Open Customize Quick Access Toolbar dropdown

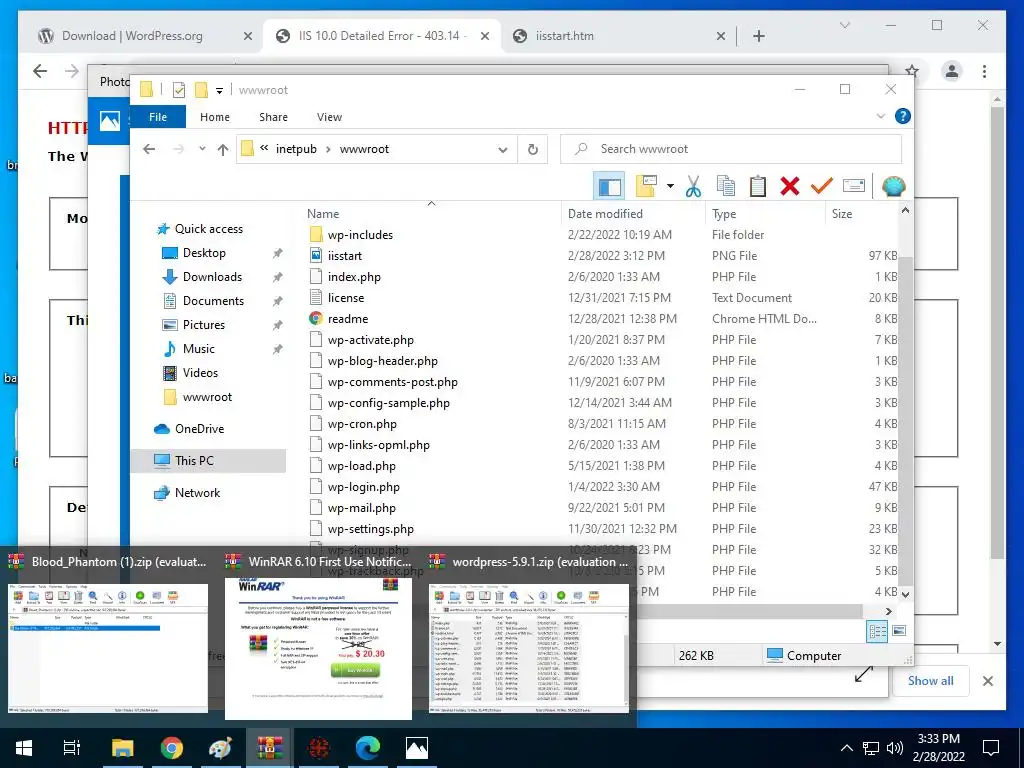click(219, 90)
